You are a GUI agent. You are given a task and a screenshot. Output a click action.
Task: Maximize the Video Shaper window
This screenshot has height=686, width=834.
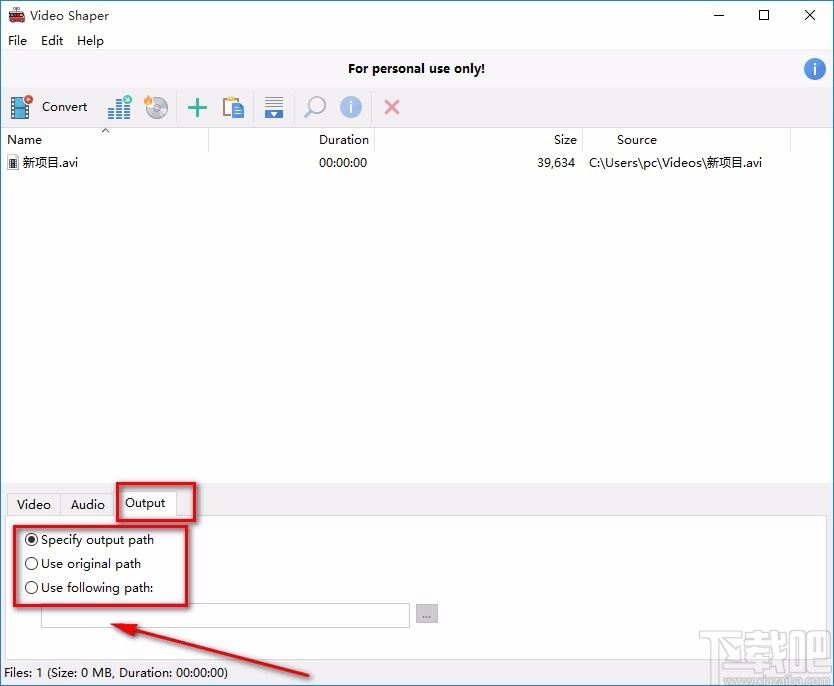pos(764,15)
